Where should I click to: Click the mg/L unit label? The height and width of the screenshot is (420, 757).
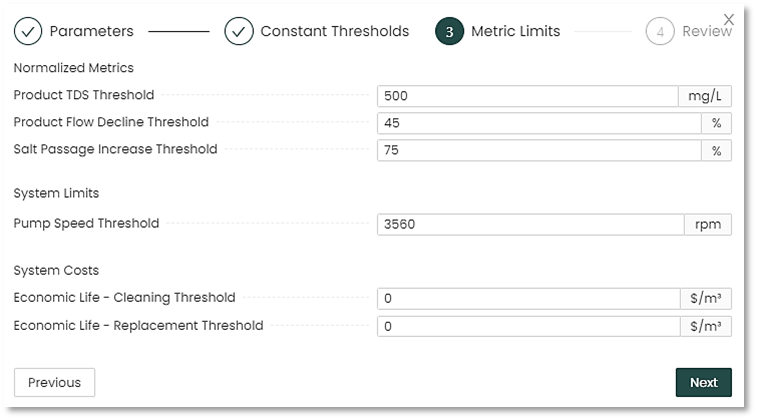tap(705, 96)
